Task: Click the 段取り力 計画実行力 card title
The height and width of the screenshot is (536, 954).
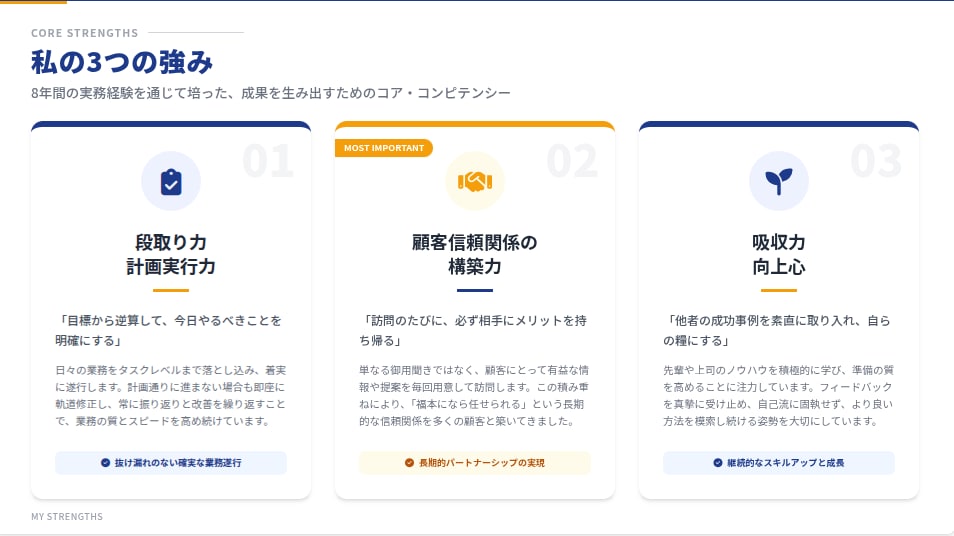Action: 171,254
